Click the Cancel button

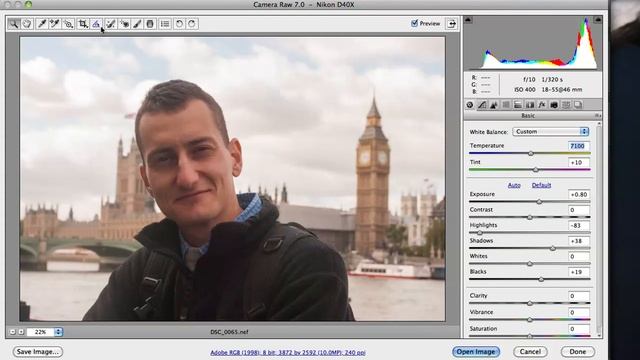(x=530, y=351)
